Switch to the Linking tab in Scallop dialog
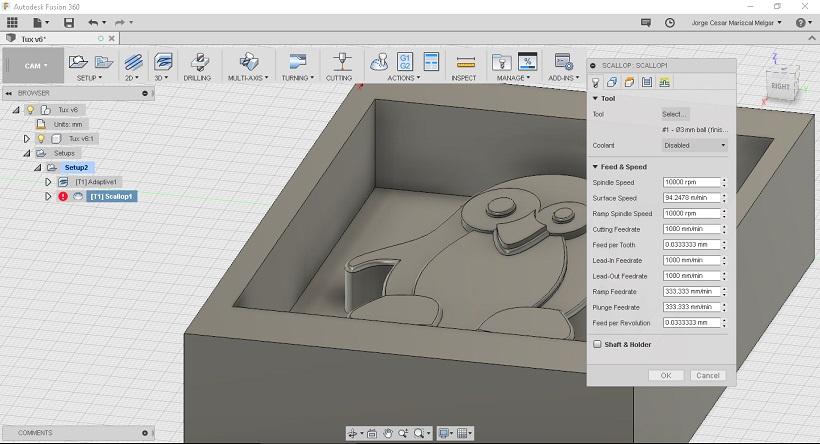820x444 pixels. [x=665, y=82]
